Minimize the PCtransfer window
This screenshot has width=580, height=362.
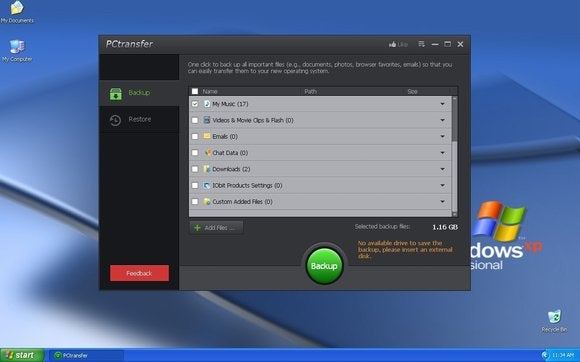[435, 44]
